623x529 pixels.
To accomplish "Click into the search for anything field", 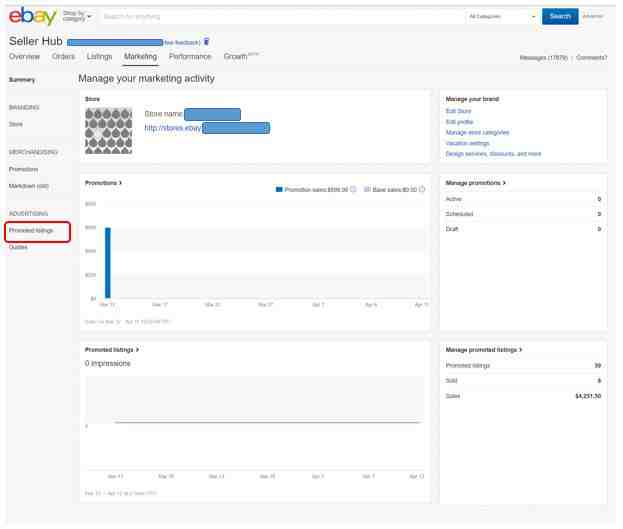I will click(285, 17).
